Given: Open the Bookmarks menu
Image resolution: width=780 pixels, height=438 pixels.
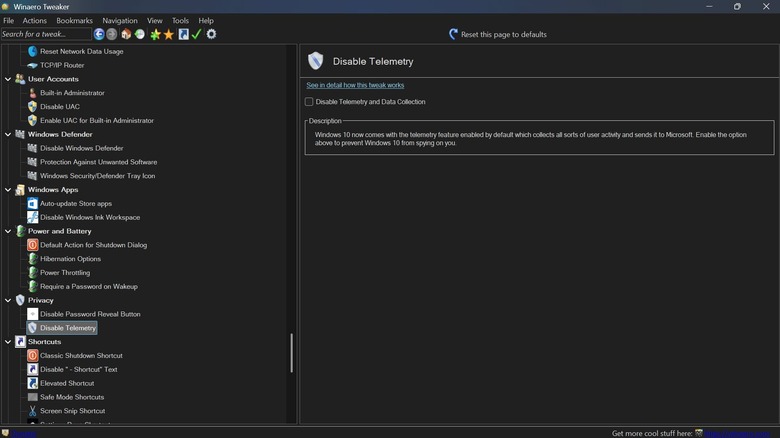Looking at the screenshot, I should coord(74,20).
